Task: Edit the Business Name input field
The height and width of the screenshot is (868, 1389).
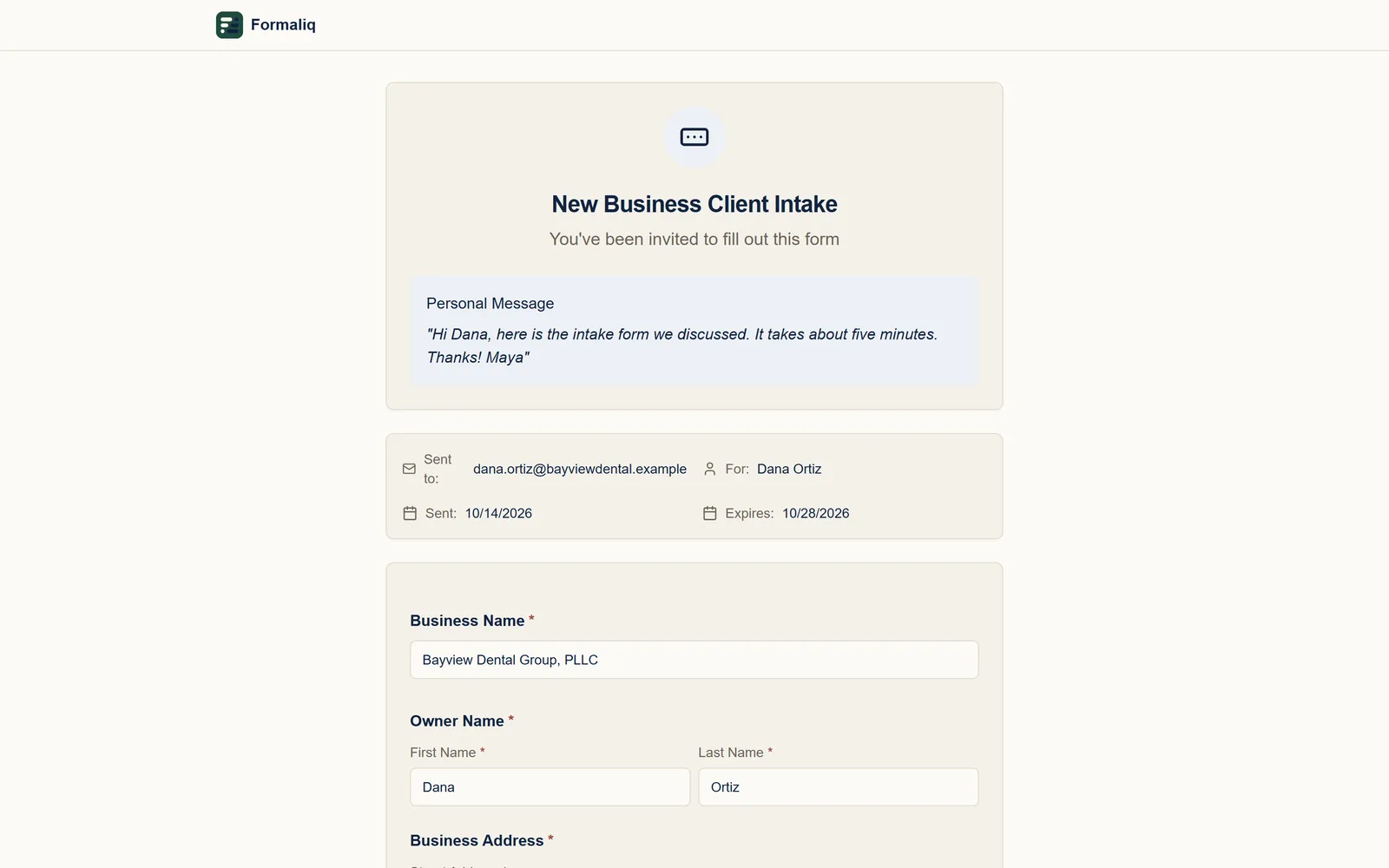Action: [694, 660]
